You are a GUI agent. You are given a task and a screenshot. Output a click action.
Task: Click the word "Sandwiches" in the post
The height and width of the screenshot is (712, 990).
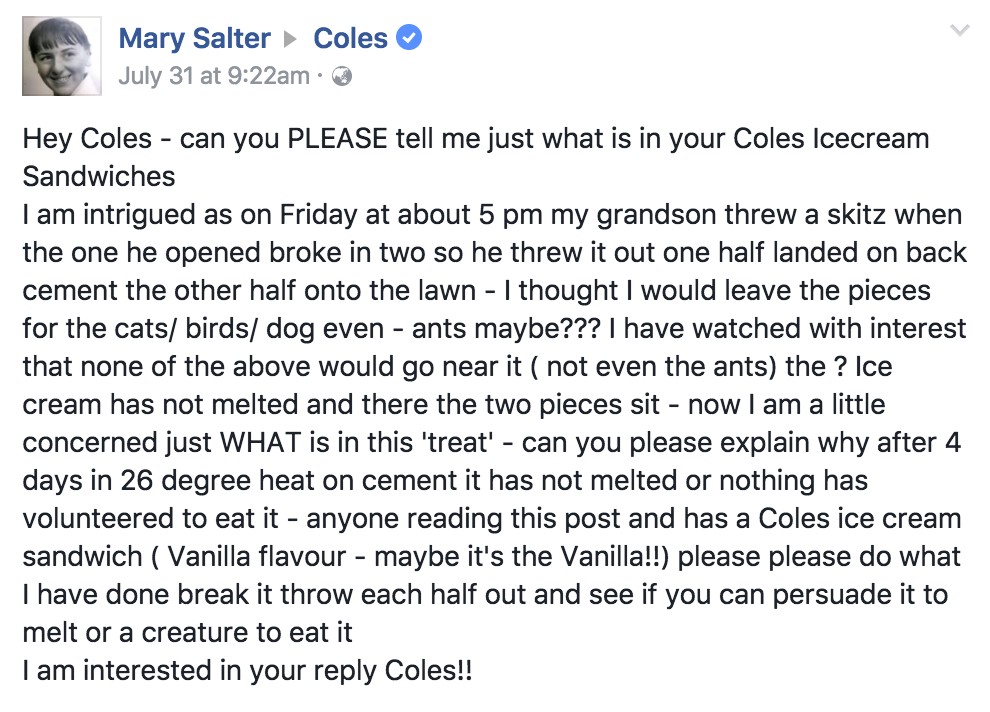tap(99, 176)
